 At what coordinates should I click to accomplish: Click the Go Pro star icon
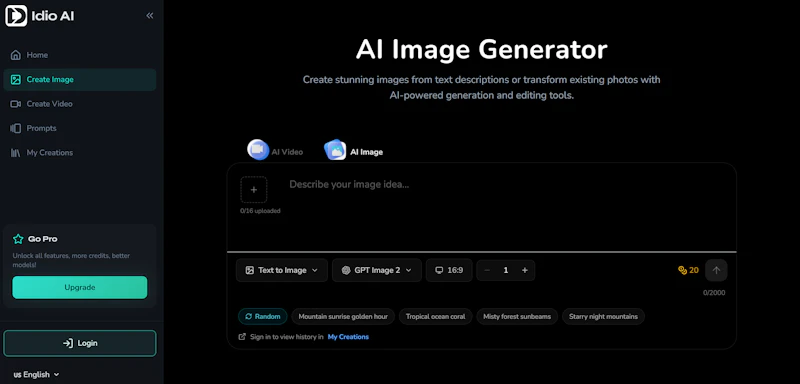(x=18, y=239)
